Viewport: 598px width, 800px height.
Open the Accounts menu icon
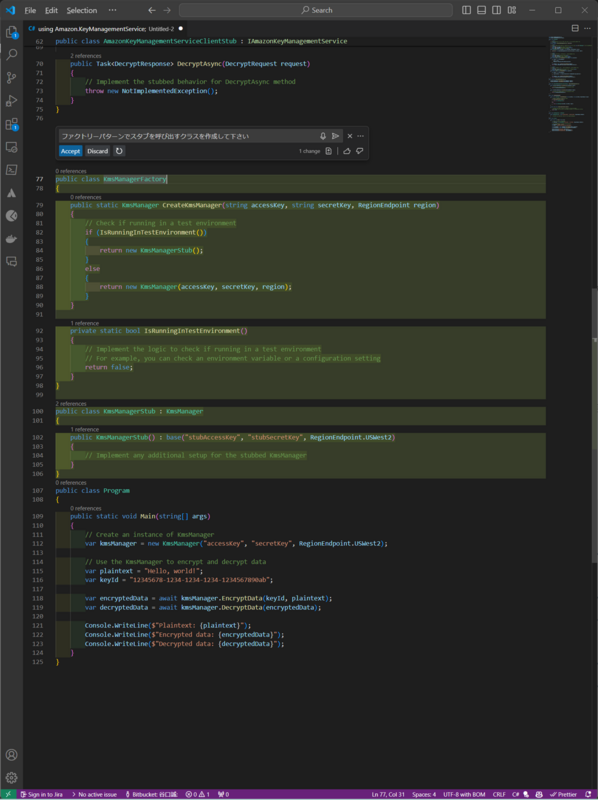11,755
